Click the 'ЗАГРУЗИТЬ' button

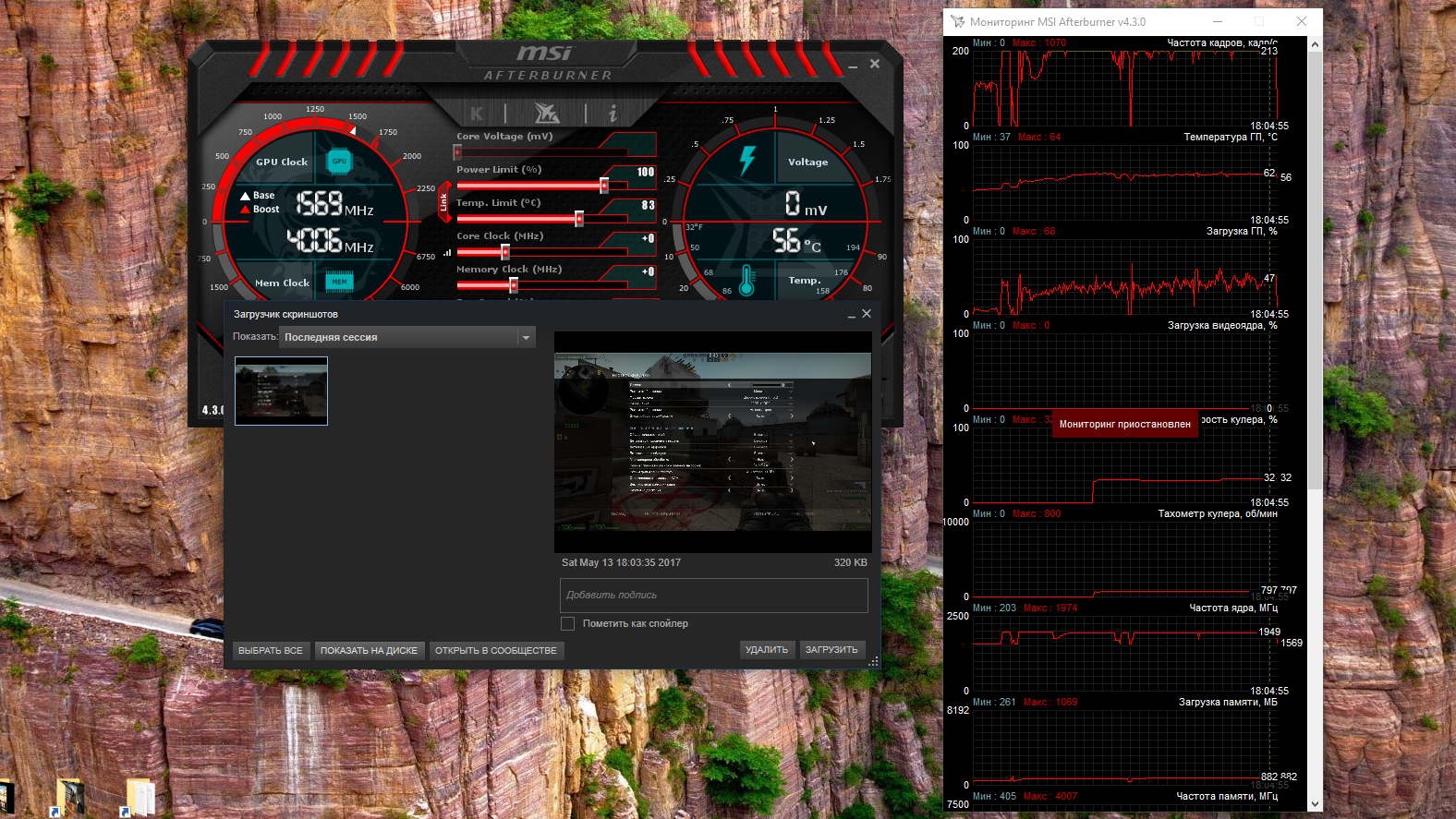pos(831,649)
